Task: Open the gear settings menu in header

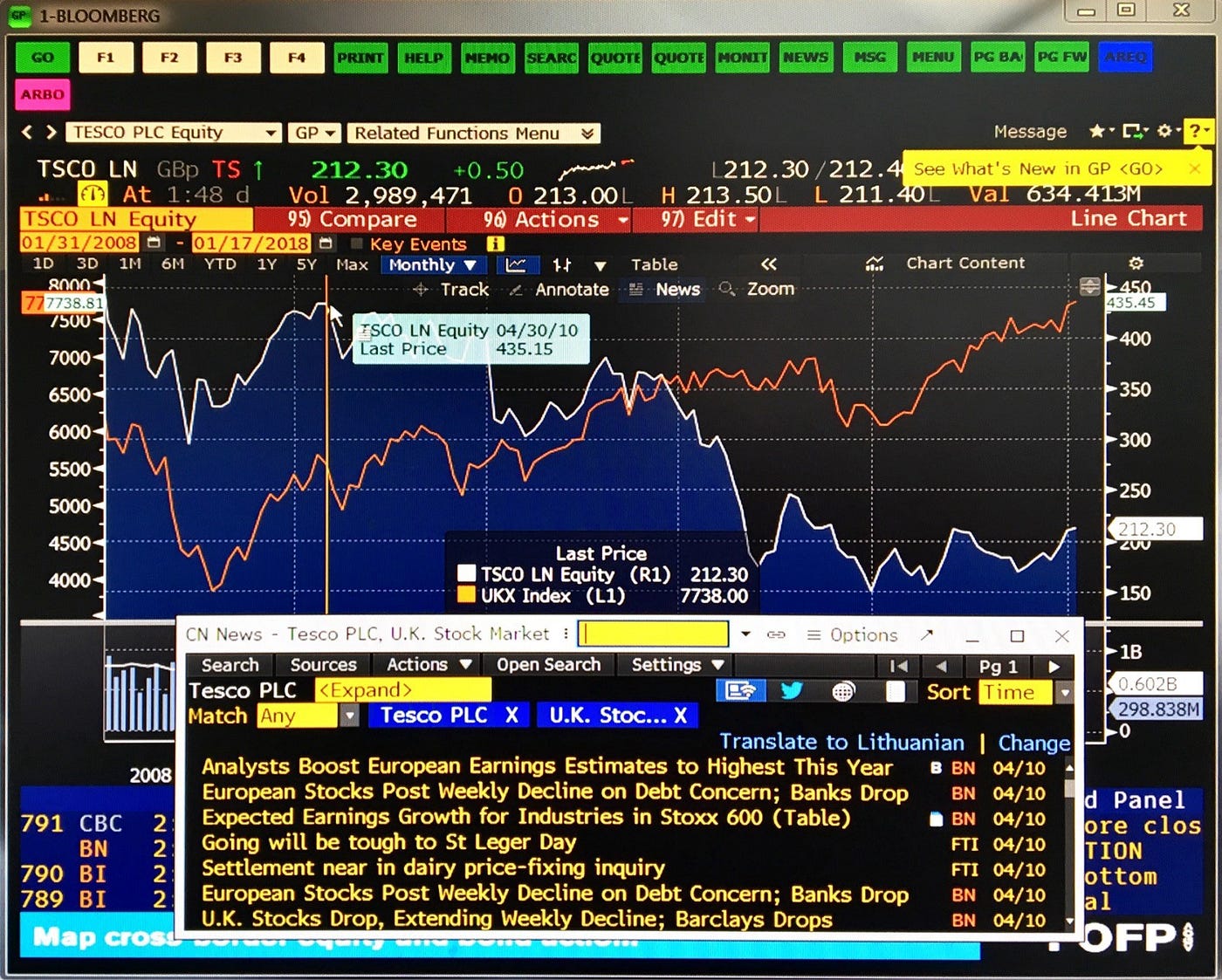Action: [1167, 131]
